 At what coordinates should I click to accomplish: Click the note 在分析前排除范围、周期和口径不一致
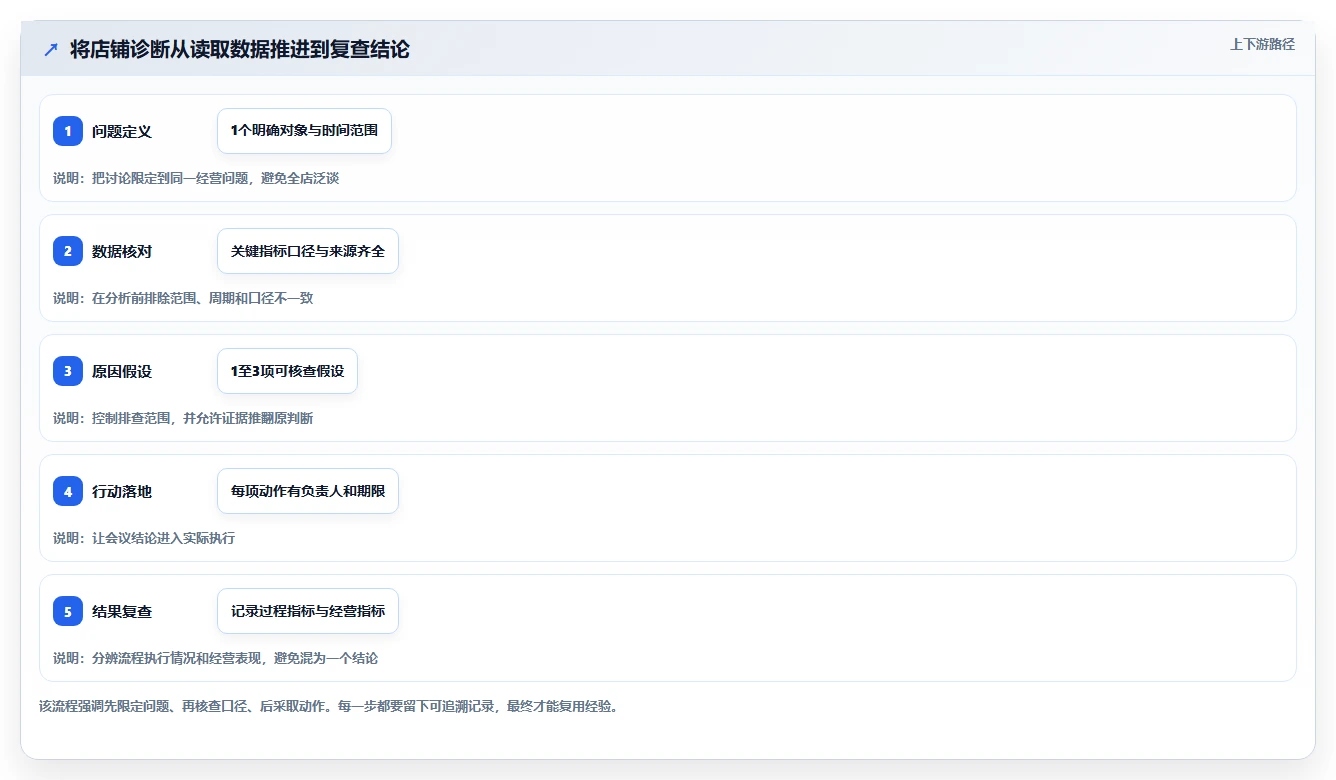183,298
